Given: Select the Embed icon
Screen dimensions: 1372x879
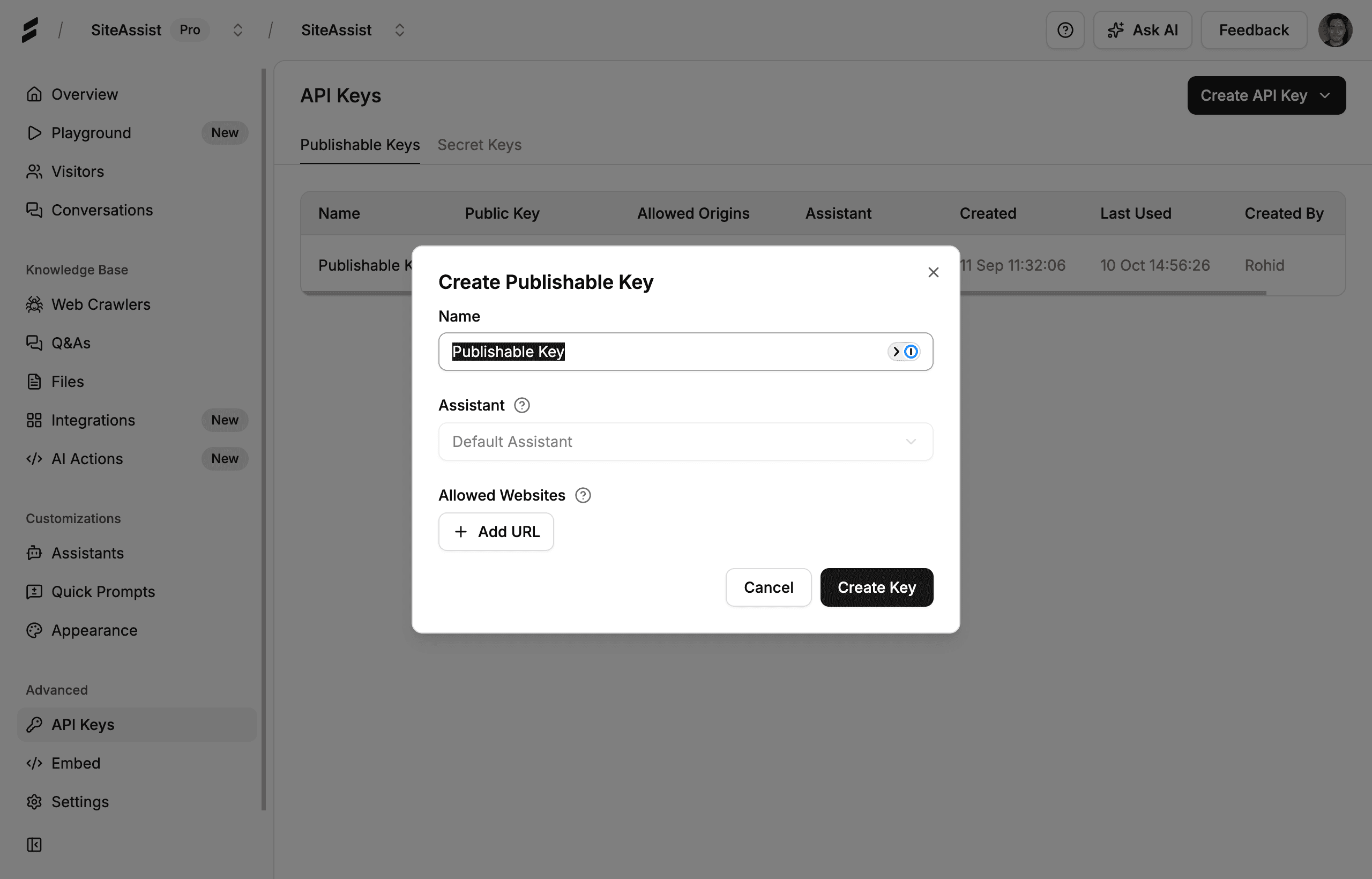Looking at the screenshot, I should point(34,763).
